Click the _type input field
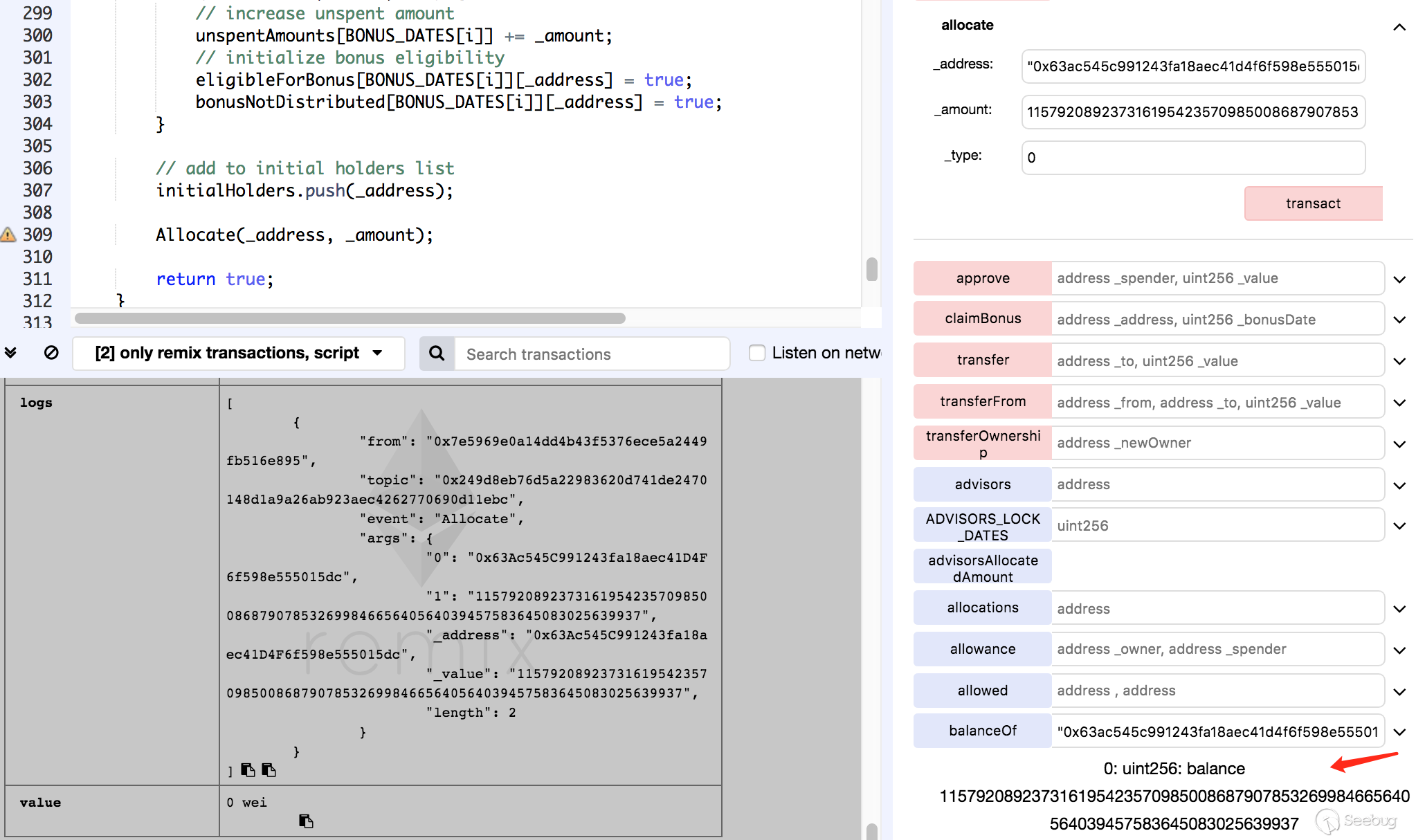 (1192, 158)
